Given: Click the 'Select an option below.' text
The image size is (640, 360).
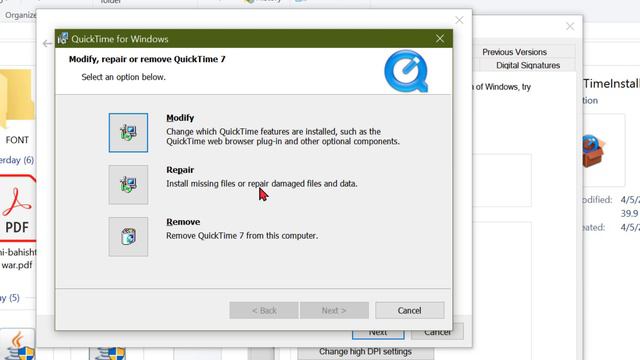Looking at the screenshot, I should coord(123,77).
